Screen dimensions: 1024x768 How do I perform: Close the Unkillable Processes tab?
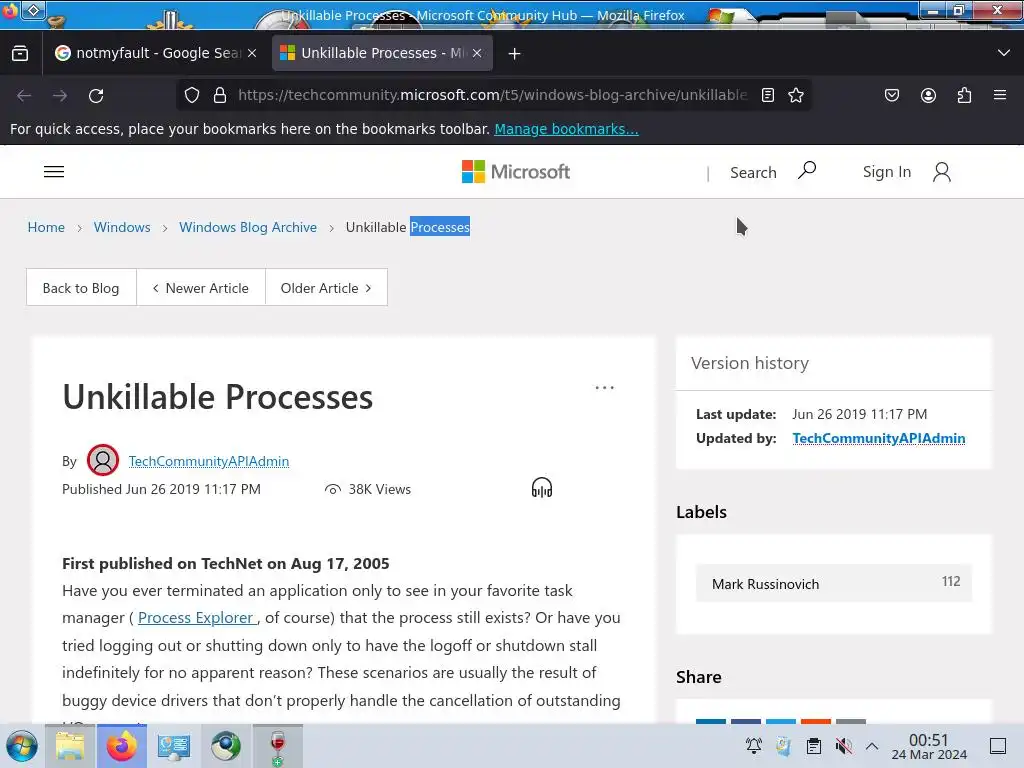click(x=477, y=53)
